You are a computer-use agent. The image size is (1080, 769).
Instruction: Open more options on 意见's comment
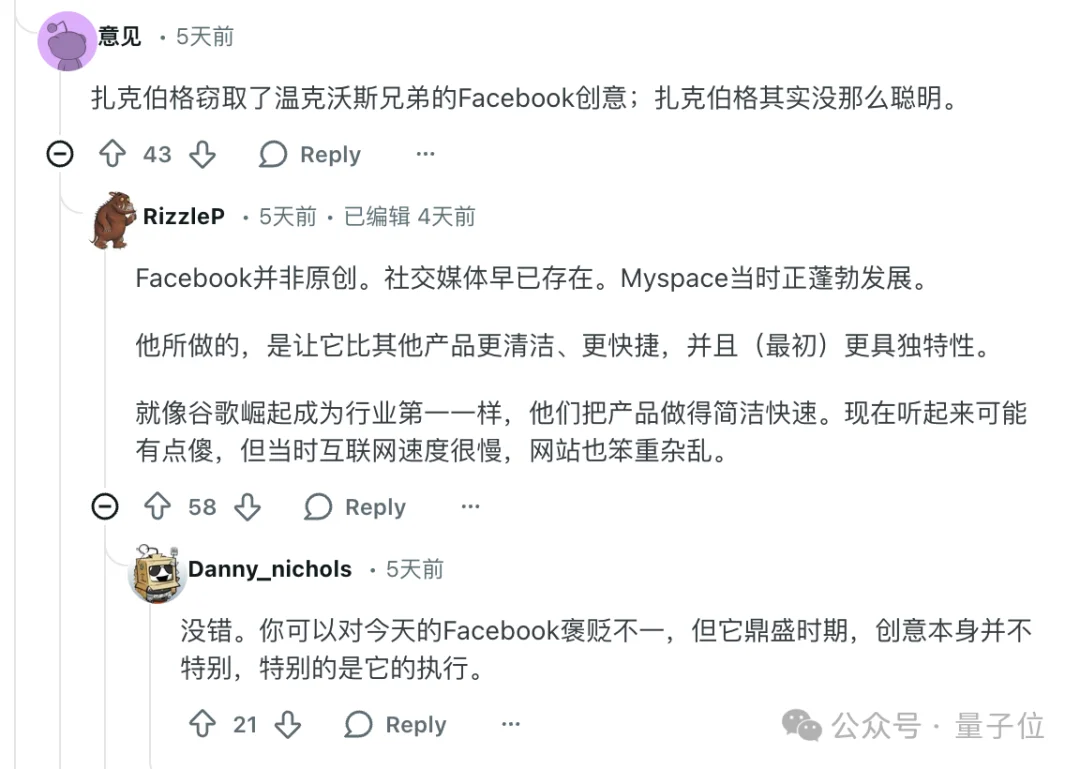[x=425, y=155]
